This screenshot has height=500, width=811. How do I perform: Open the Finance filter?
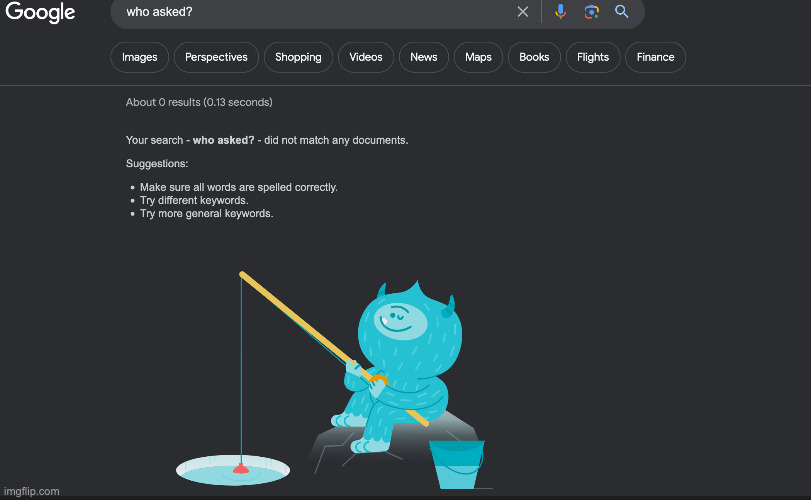(655, 57)
